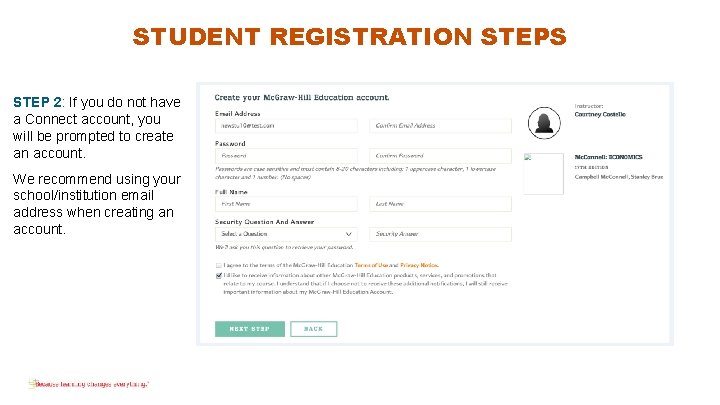Uncheck the receive promotions information checkbox
Viewport: 720px width, 405px height.
[x=219, y=274]
